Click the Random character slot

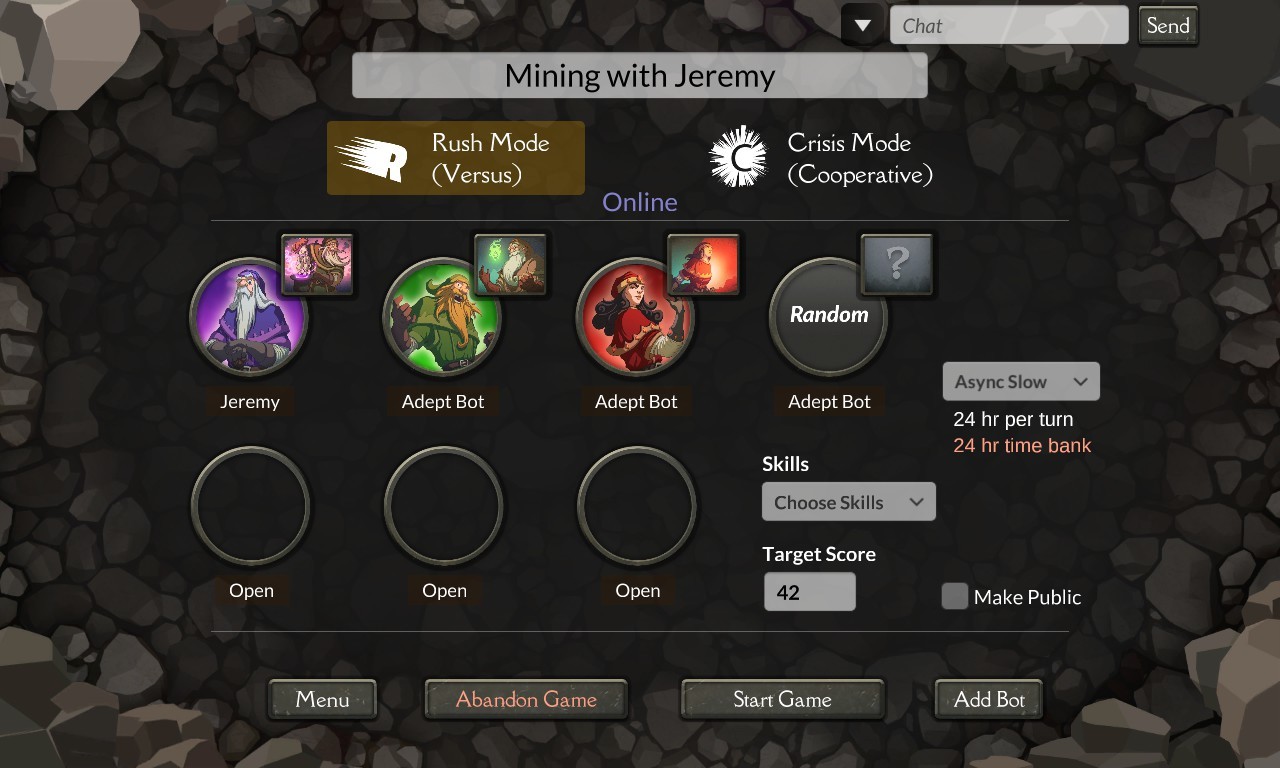click(829, 316)
